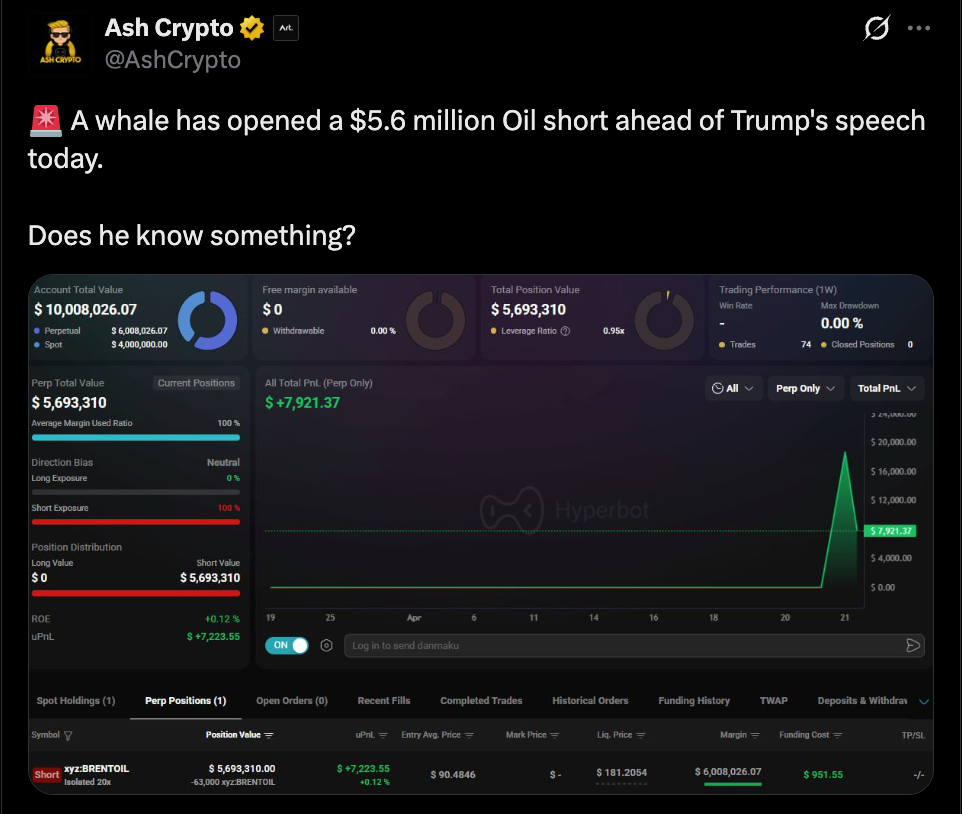Toggle the Current Positions button

tap(197, 383)
